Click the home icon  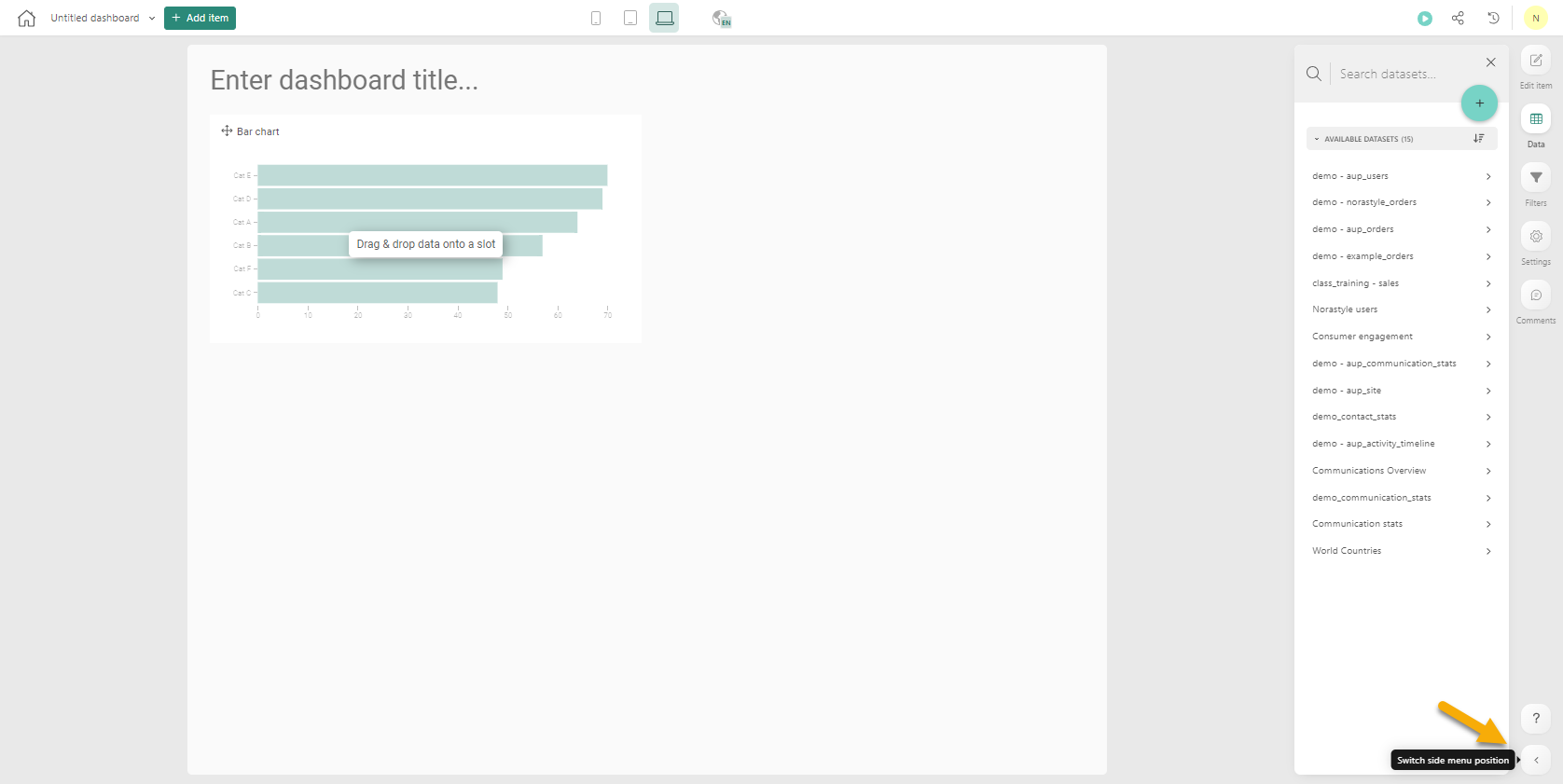point(26,19)
